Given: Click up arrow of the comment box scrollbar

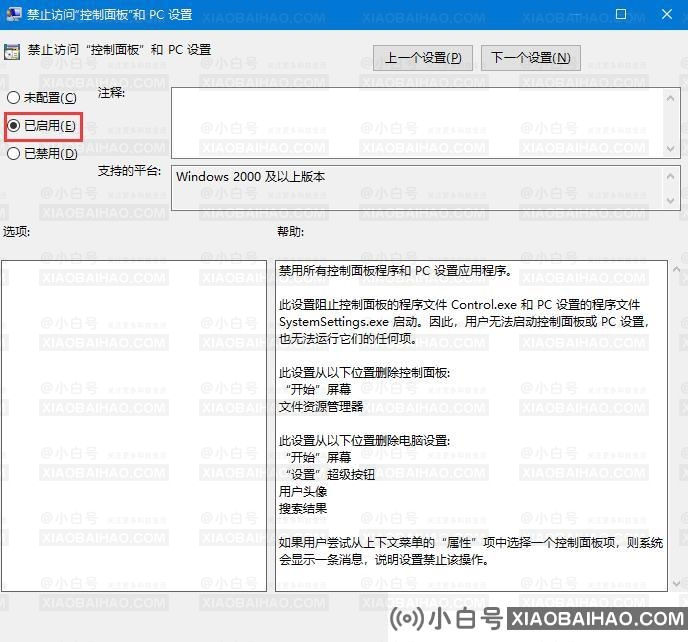Looking at the screenshot, I should pos(670,98).
